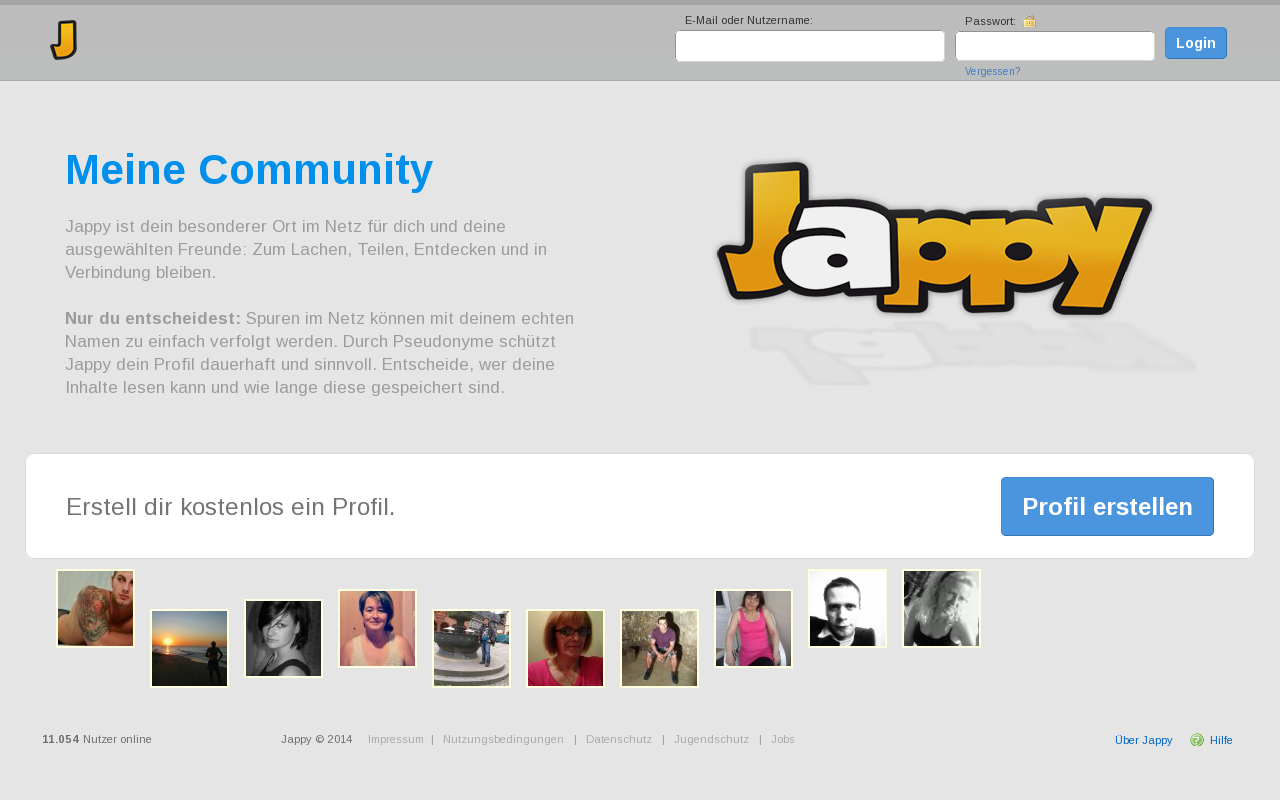Open the Vergessen? password link

tap(992, 72)
